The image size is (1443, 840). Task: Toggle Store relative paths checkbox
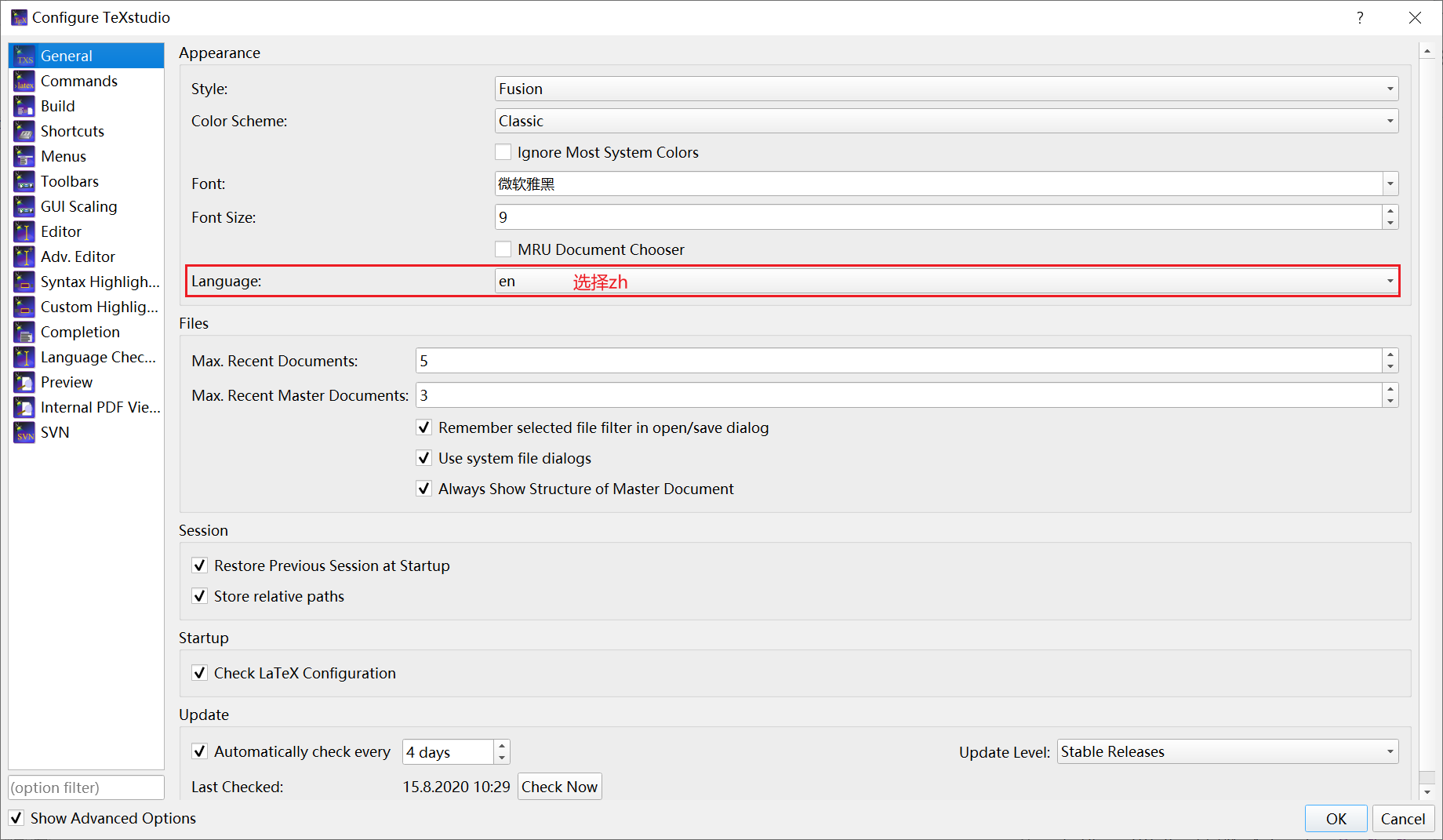[200, 596]
